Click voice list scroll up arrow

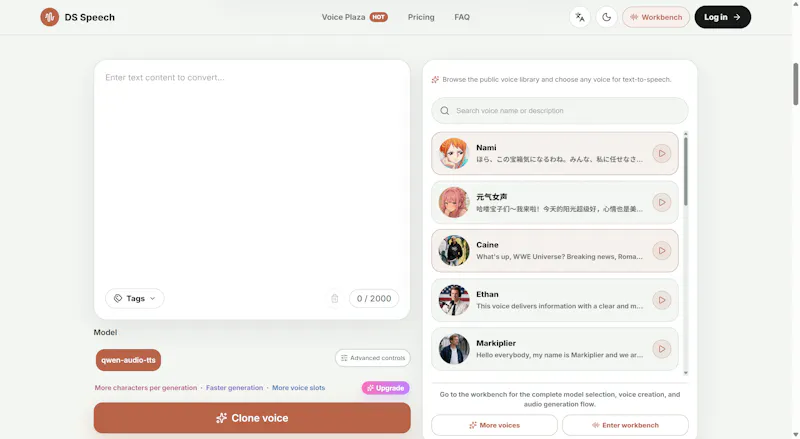point(686,134)
